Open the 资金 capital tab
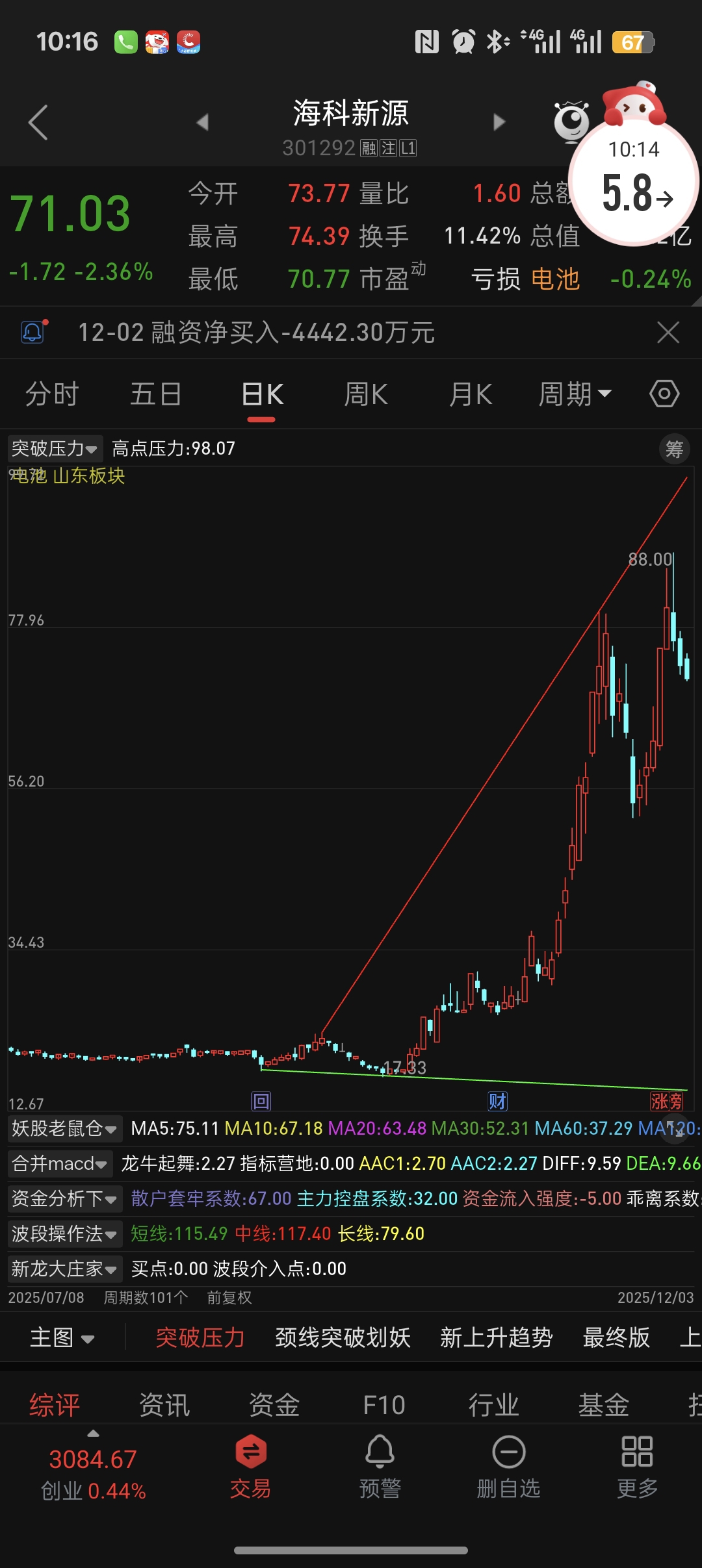Screen dimensions: 702x1568 (274, 1405)
